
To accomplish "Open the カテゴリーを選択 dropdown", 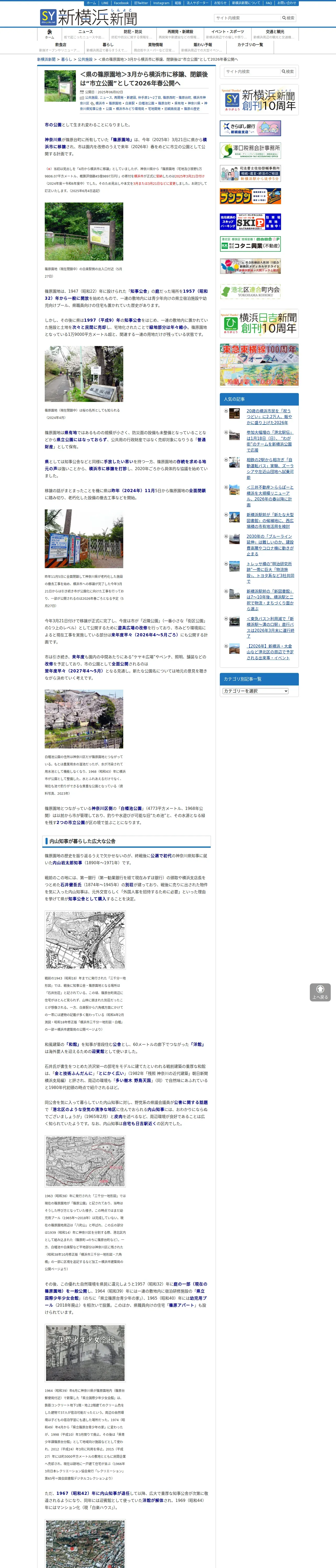I will [x=255, y=691].
